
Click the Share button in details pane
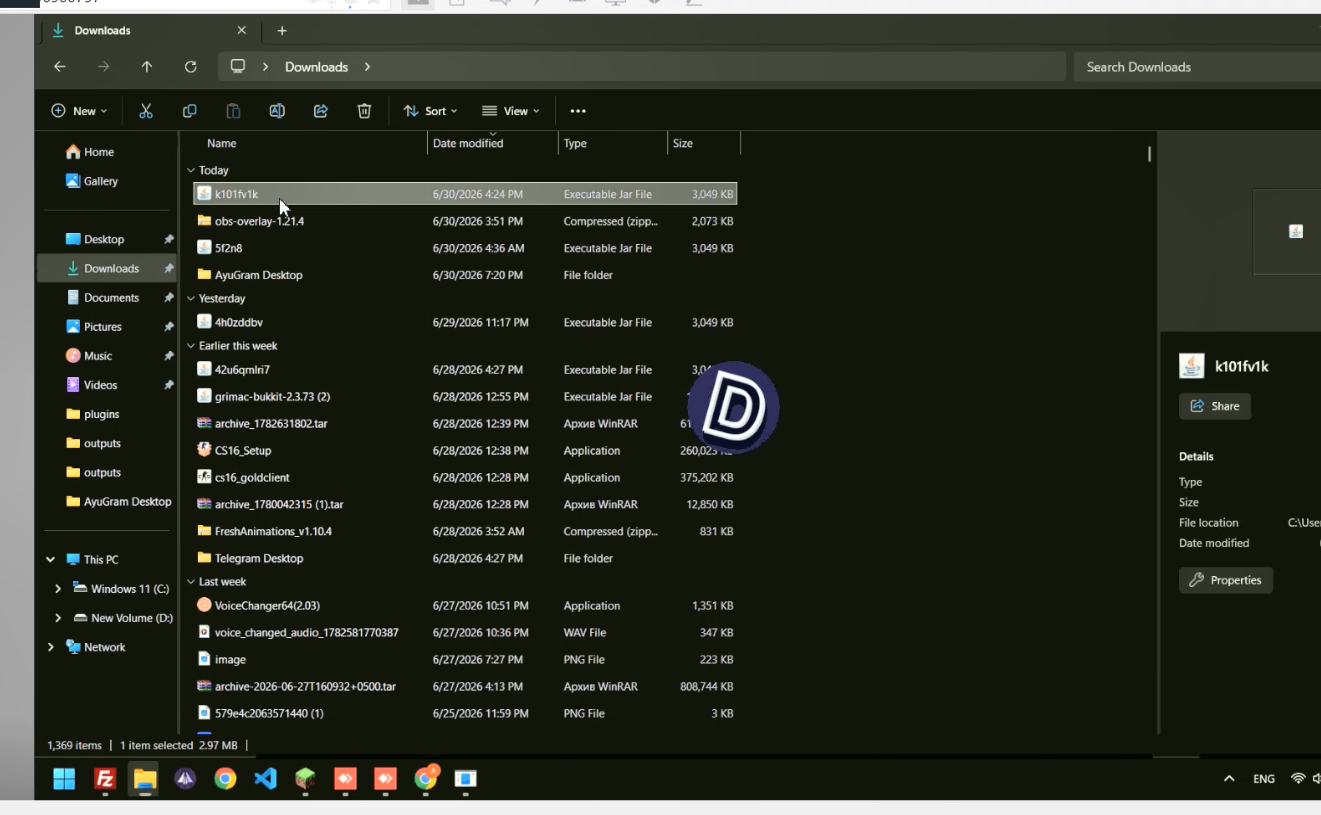coord(1215,406)
